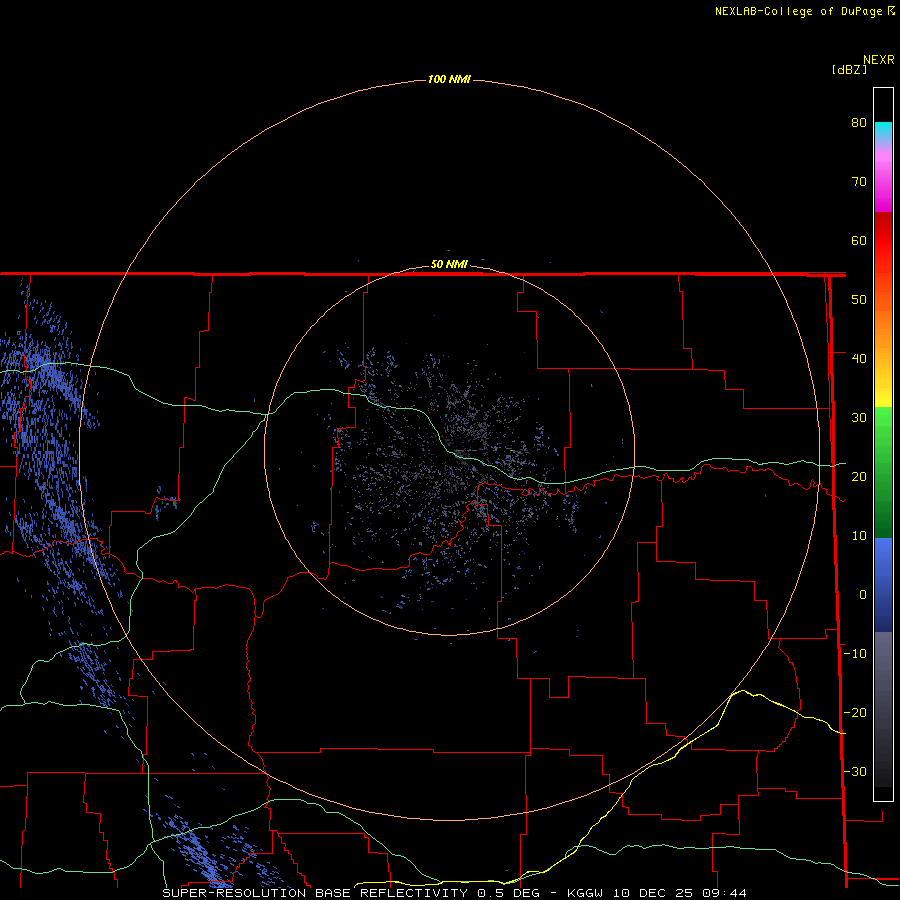Click the cyan top segment of color bar
The width and height of the screenshot is (900, 900).
pos(883,129)
